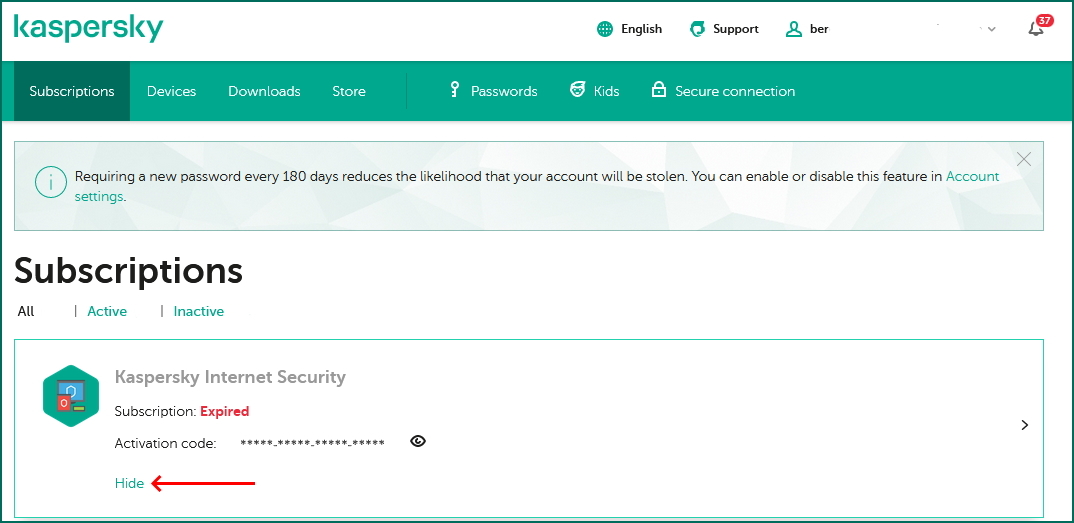1074x523 pixels.
Task: Open the English language selector
Action: (x=641, y=29)
